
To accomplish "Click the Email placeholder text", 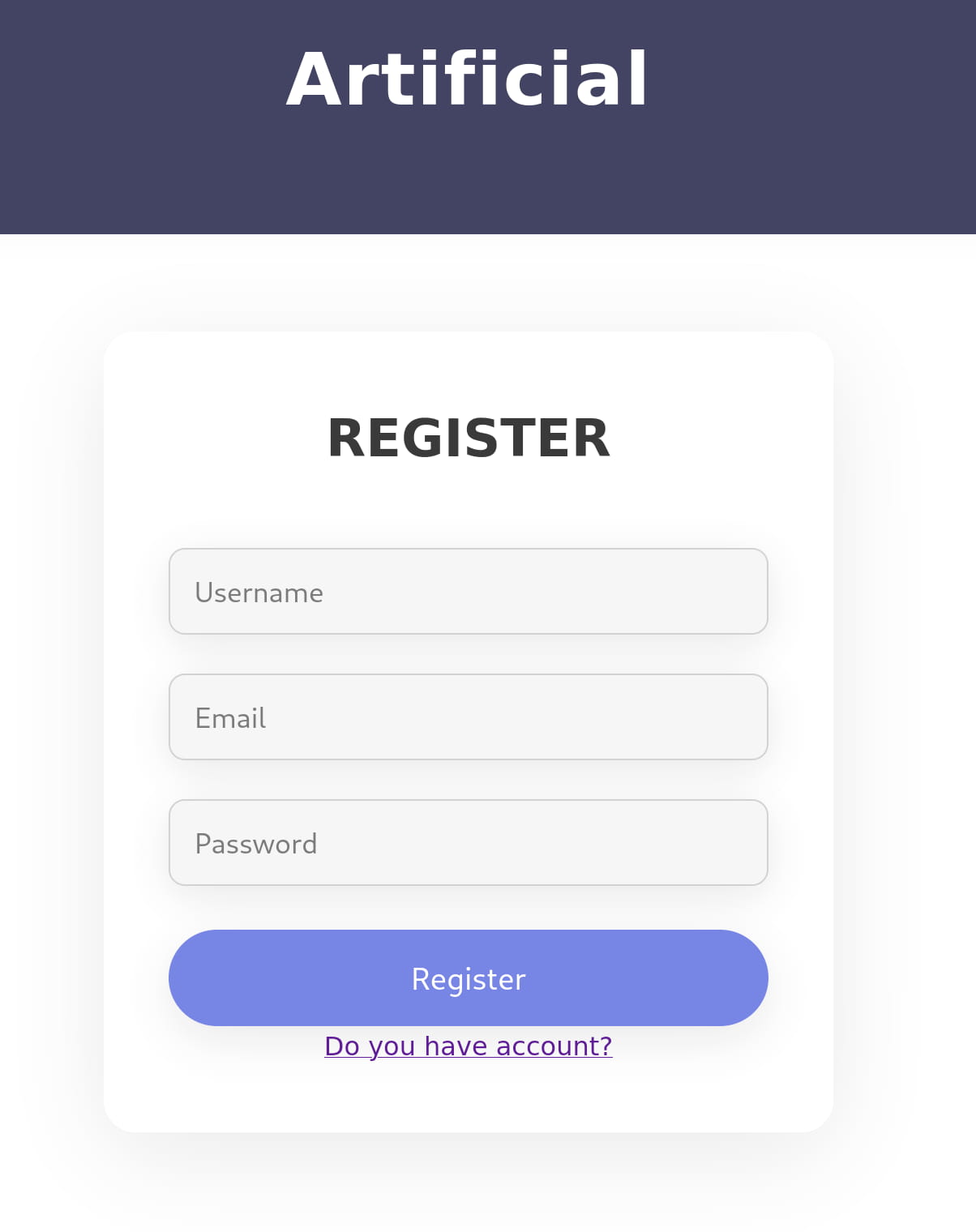I will pos(231,718).
